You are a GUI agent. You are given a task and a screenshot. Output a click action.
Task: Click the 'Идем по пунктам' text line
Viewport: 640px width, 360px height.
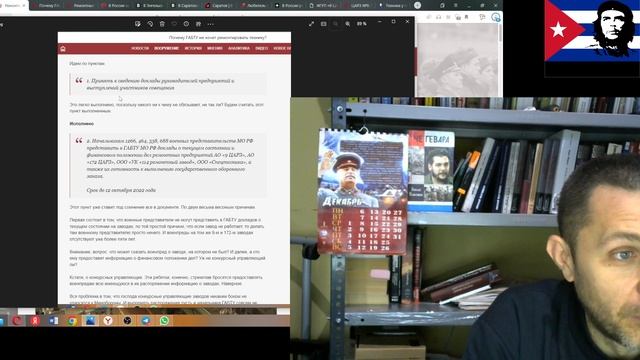87,64
